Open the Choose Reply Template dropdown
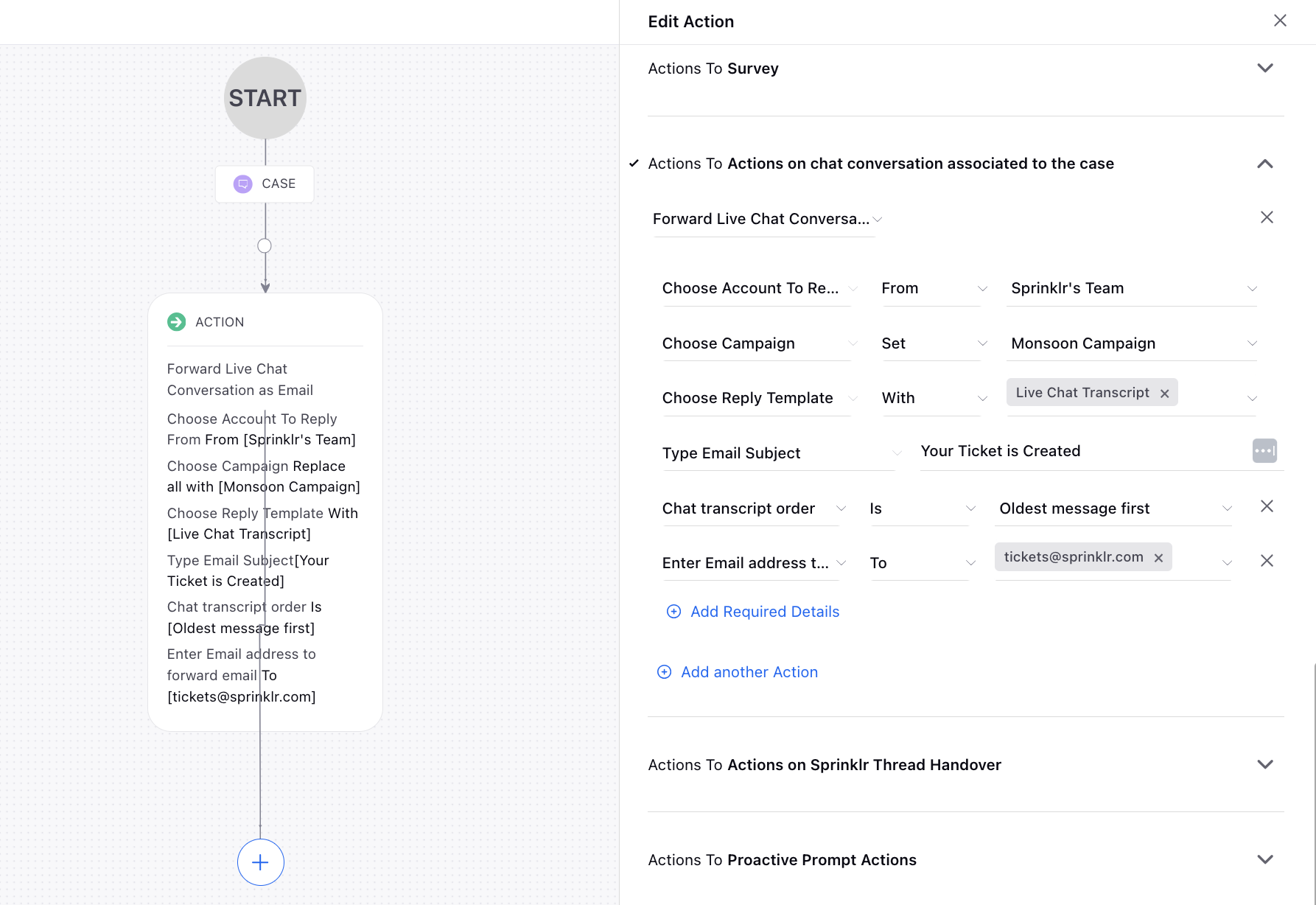Screen dimensions: 1316x905 (x=760, y=398)
